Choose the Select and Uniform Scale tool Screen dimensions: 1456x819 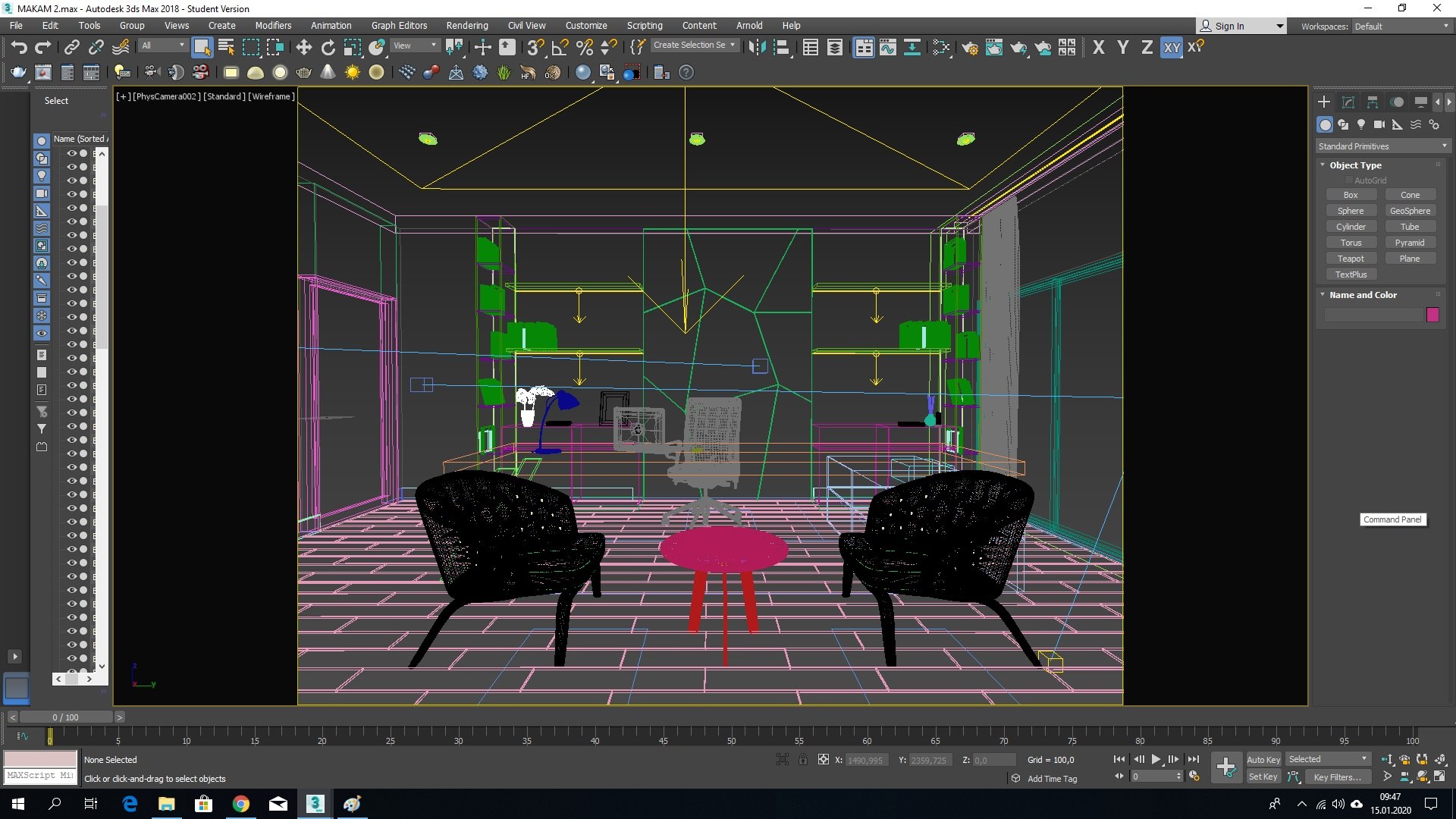[353, 48]
